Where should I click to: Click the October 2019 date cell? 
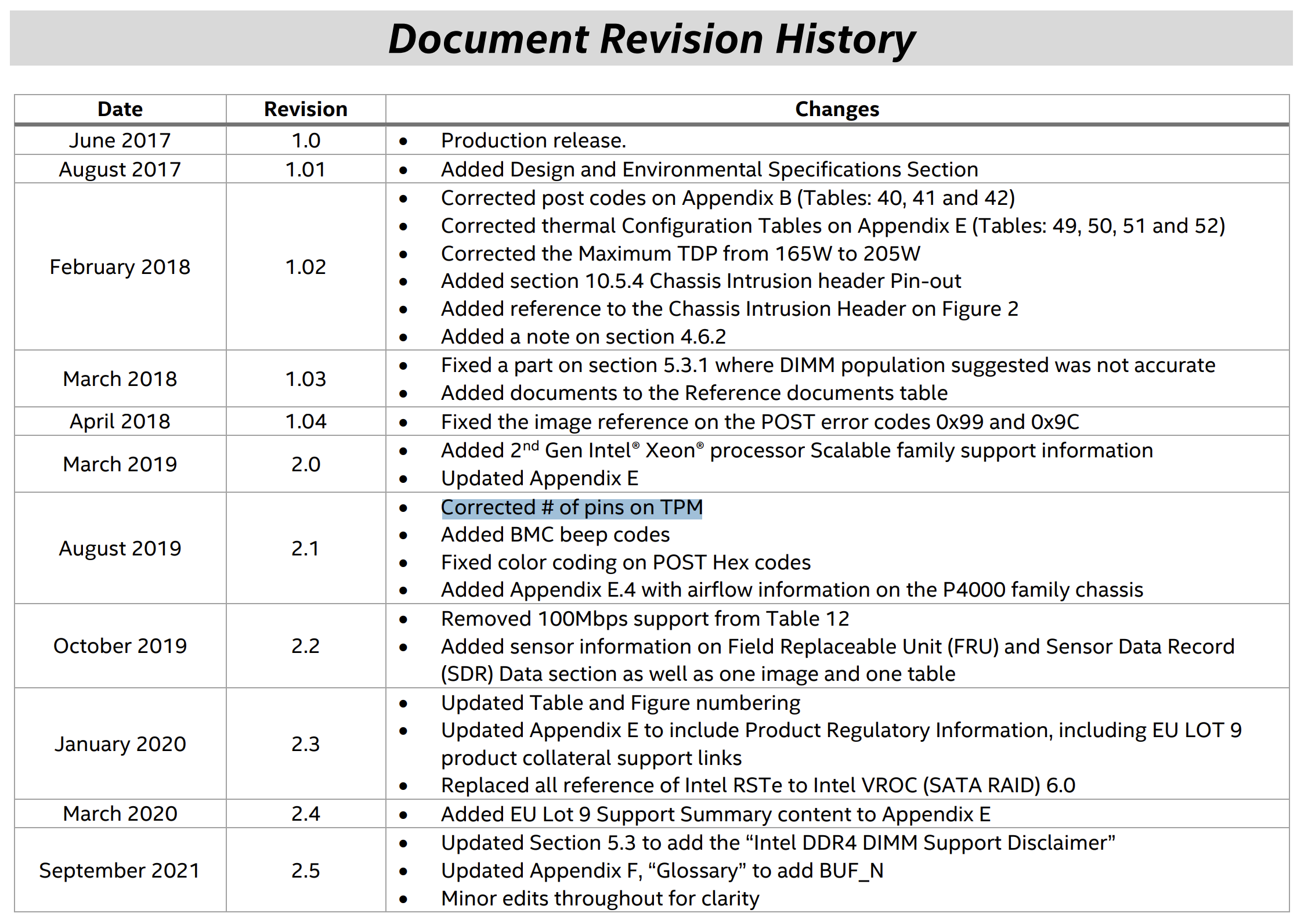120,646
